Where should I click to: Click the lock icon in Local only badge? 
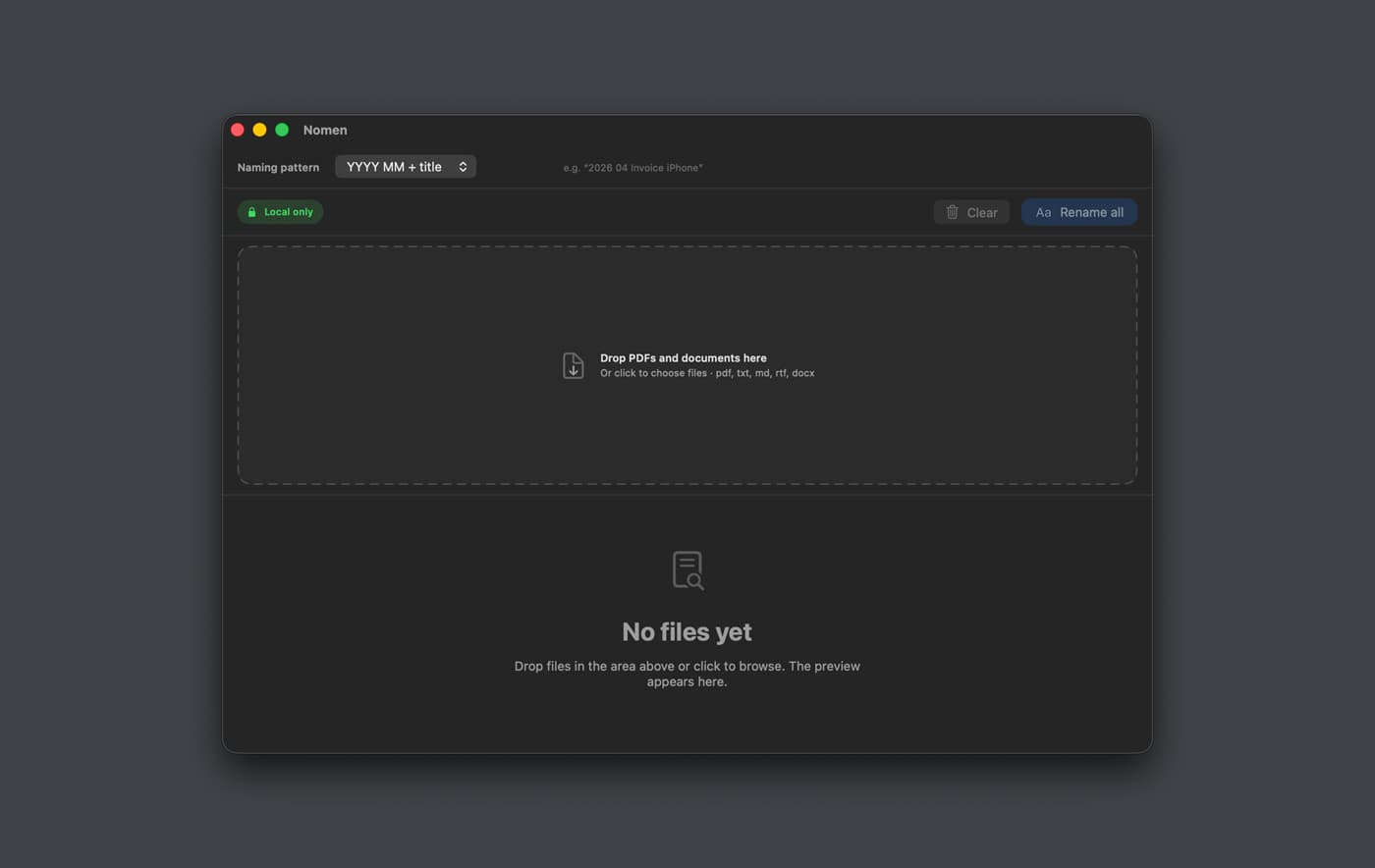pyautogui.click(x=251, y=212)
